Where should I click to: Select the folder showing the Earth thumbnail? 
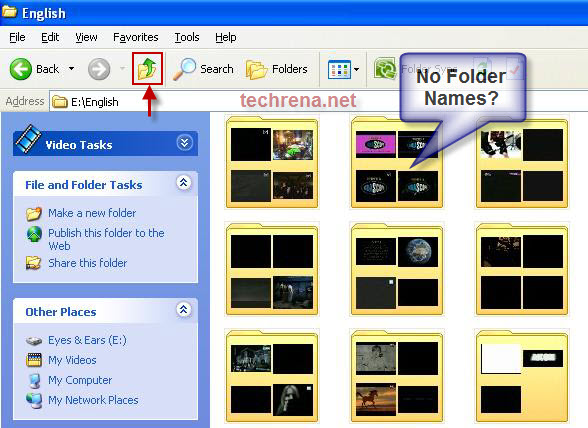click(x=397, y=269)
